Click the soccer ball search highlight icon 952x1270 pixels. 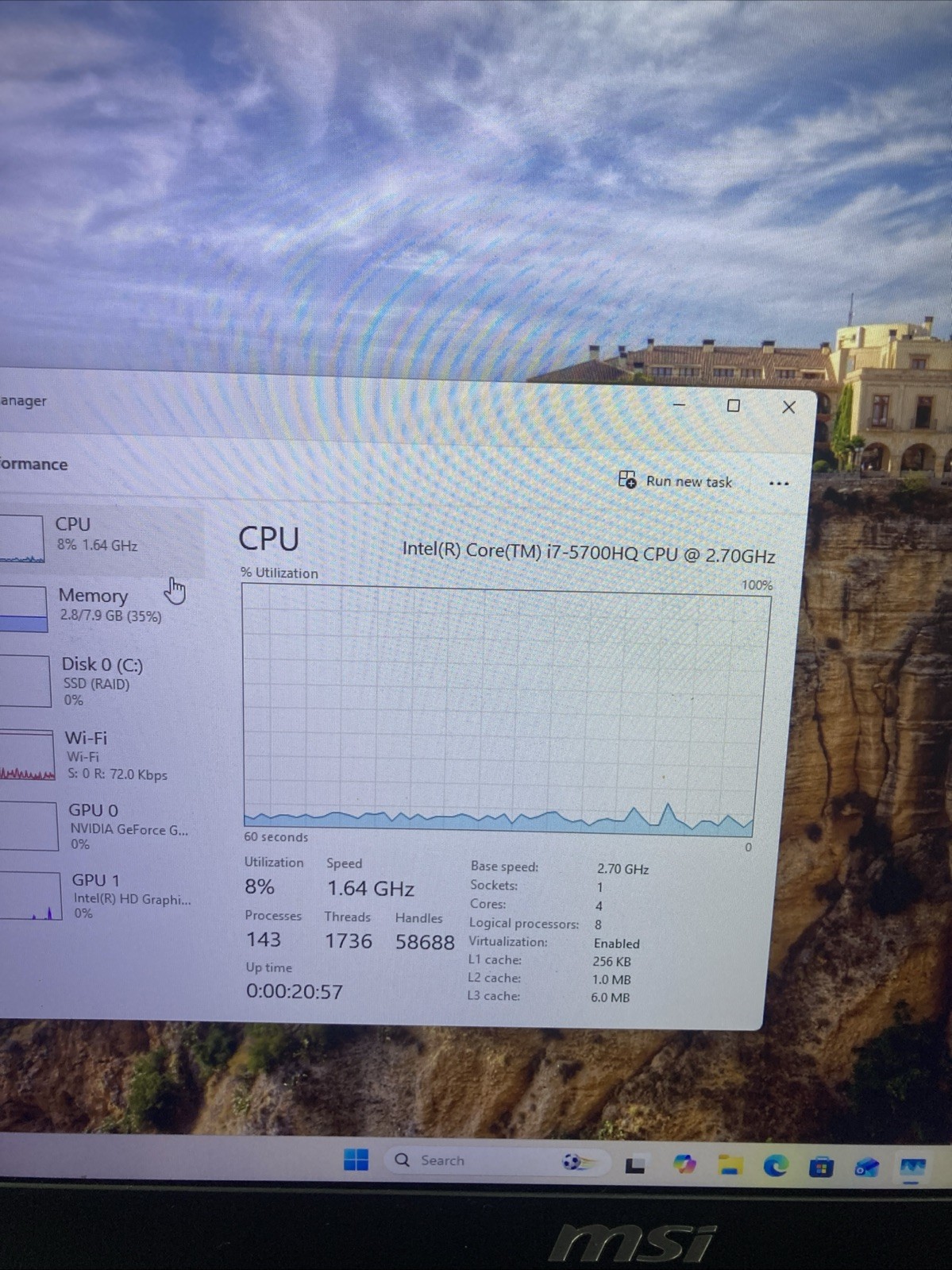579,1162
